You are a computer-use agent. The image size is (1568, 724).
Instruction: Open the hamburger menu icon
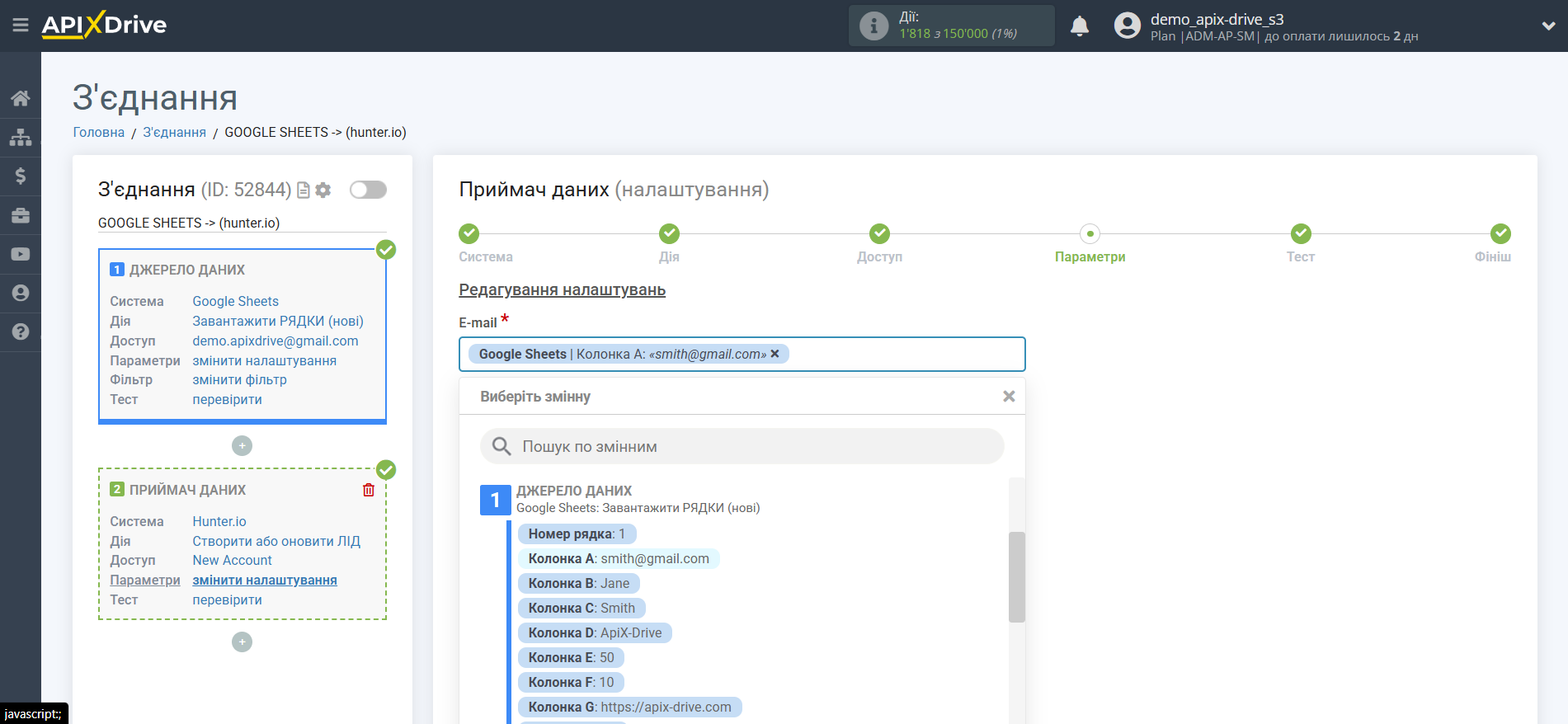click(x=21, y=26)
